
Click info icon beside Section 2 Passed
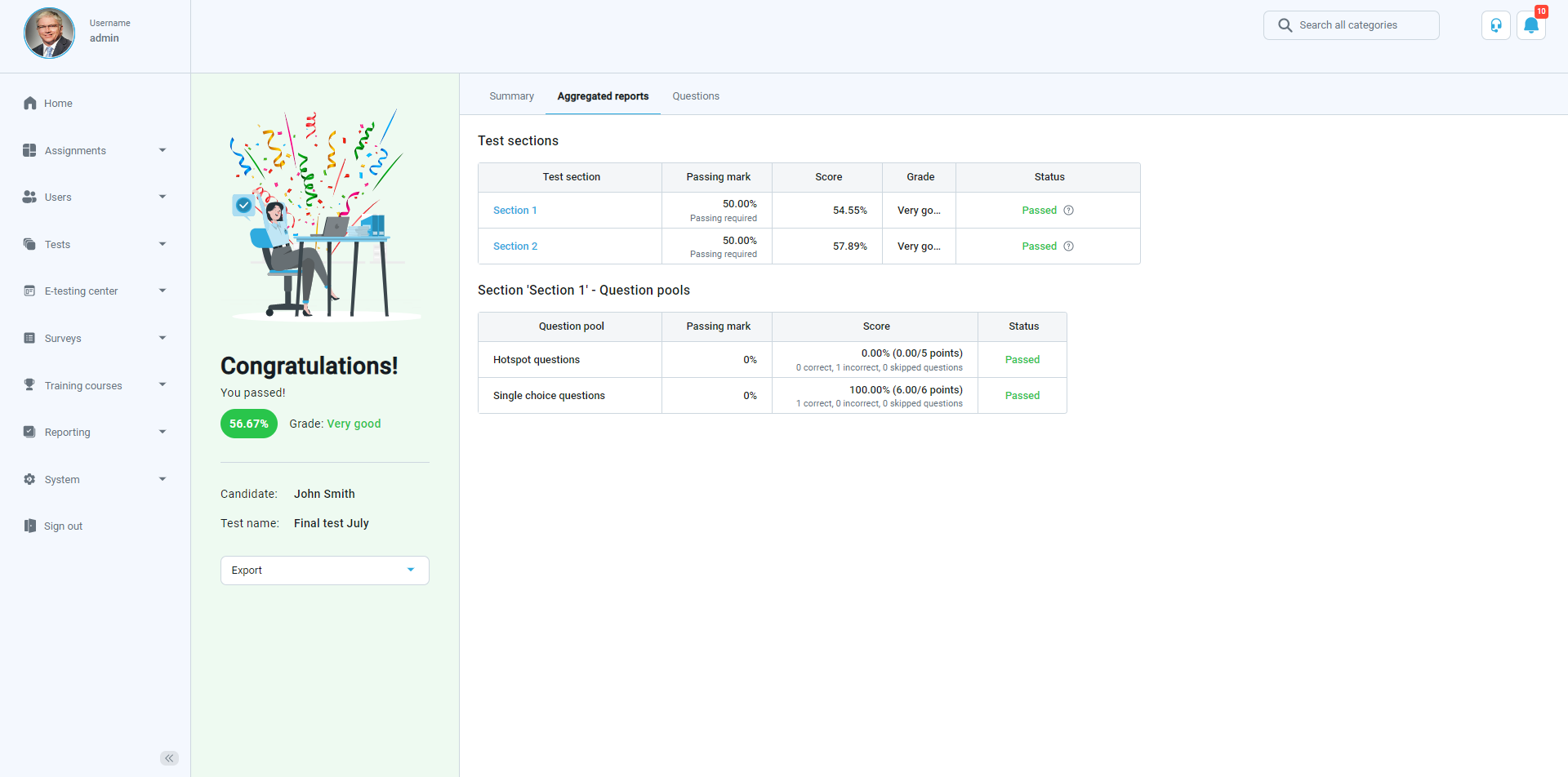tap(1068, 246)
